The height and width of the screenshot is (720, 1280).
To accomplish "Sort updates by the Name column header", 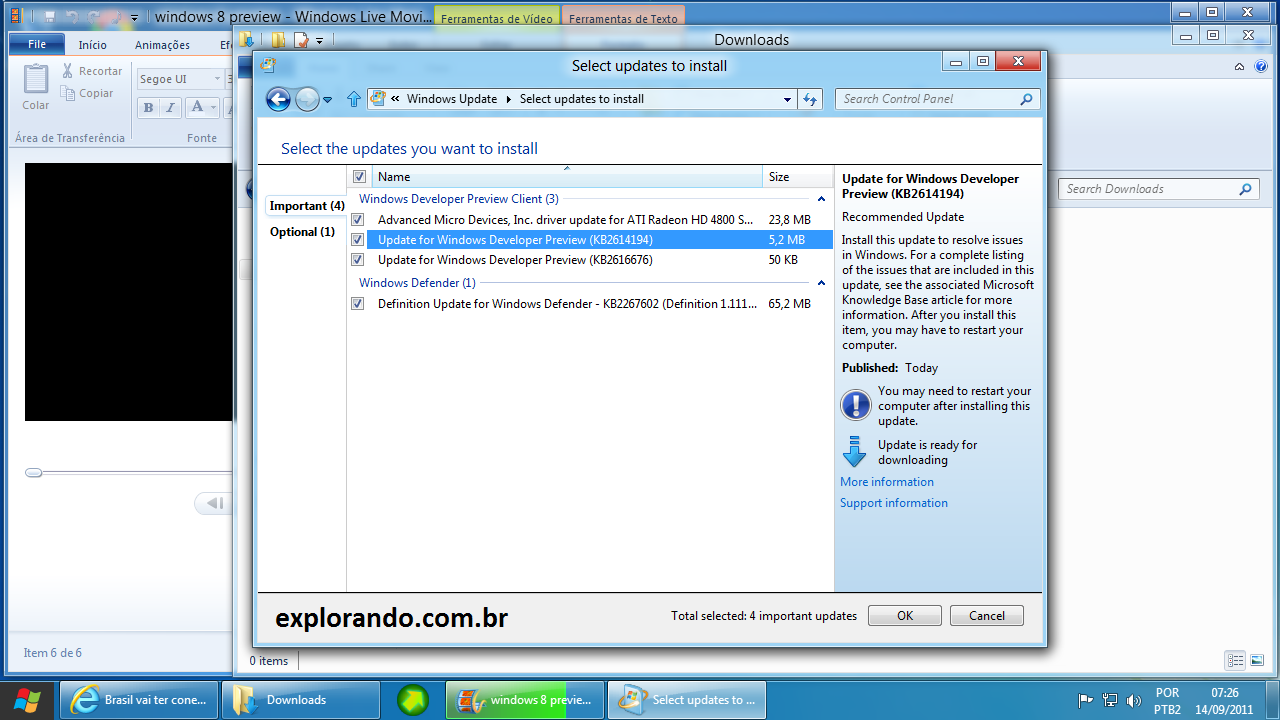I will click(567, 177).
